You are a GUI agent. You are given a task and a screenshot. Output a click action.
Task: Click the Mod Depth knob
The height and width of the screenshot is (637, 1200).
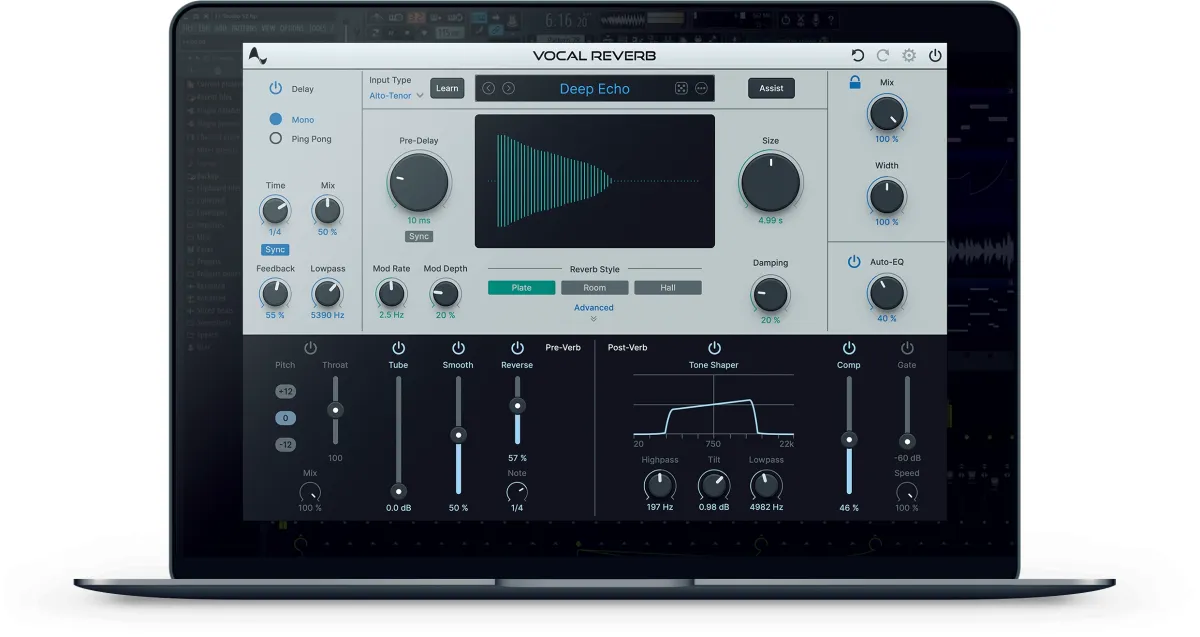[x=445, y=293]
